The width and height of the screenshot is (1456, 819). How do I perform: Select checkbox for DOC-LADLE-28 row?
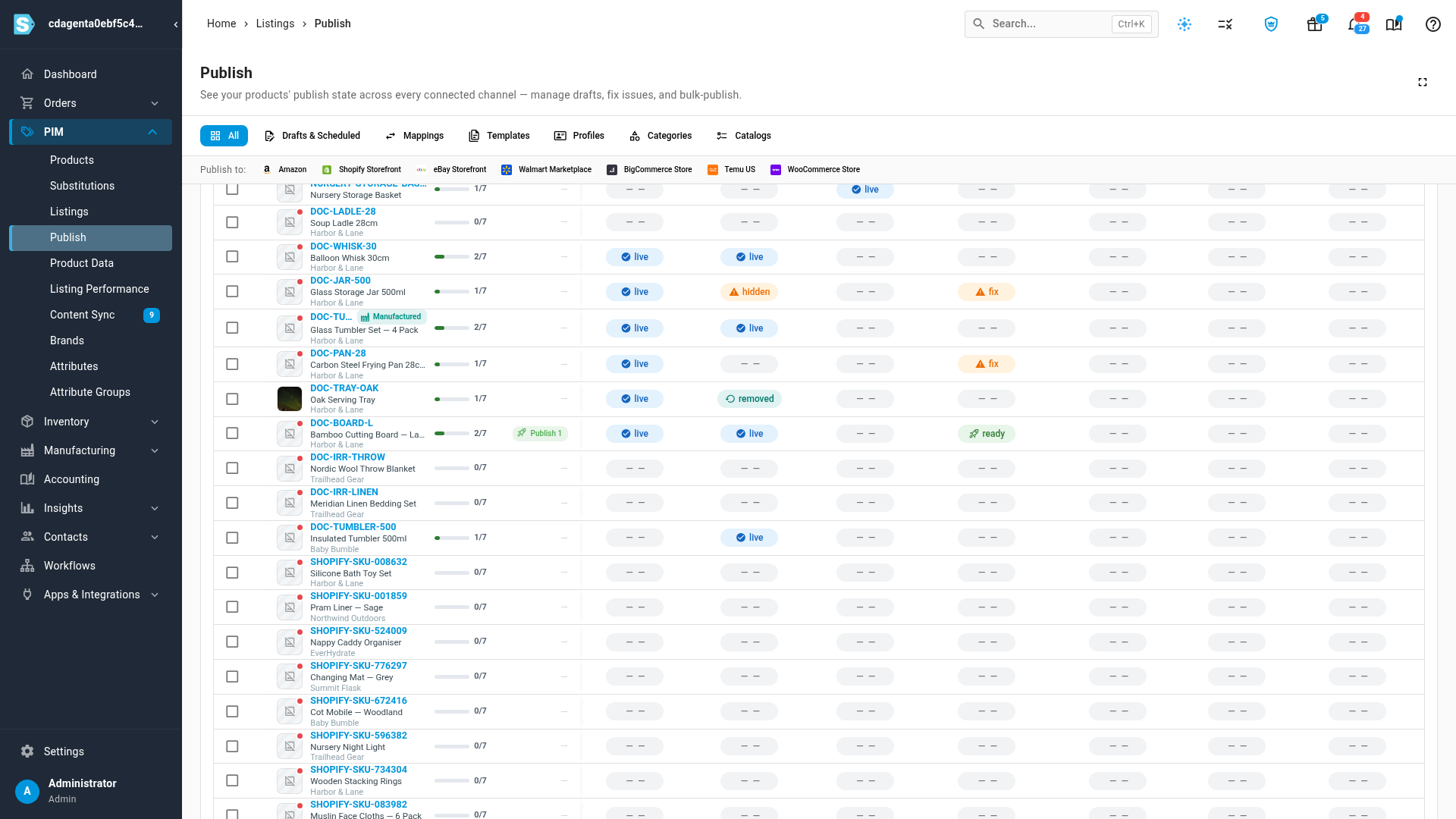click(x=232, y=222)
